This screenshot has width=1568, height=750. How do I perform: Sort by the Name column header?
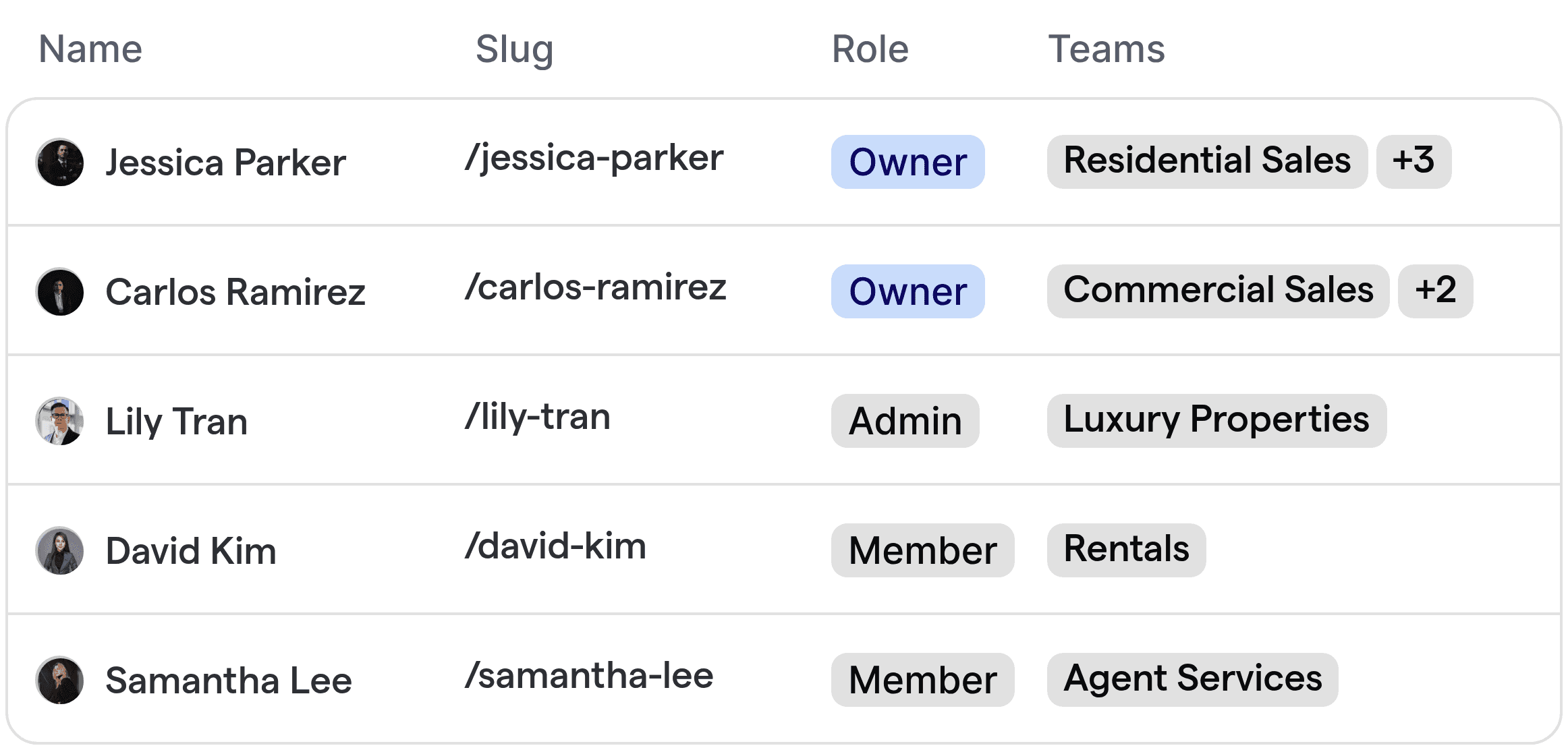[90, 49]
